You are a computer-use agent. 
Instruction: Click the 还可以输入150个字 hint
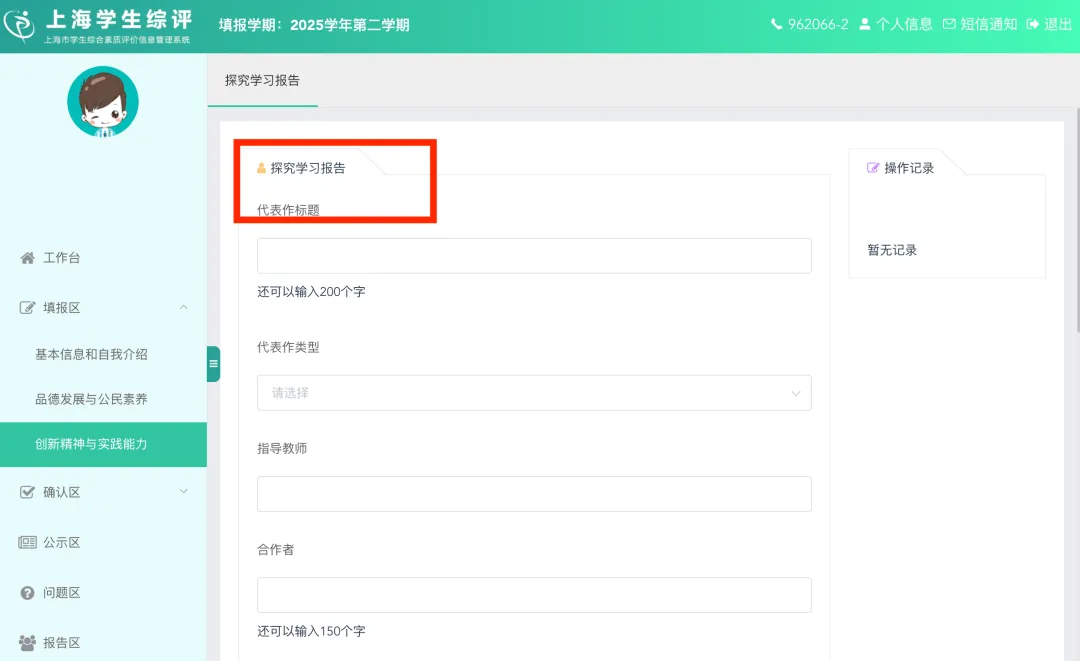(311, 631)
